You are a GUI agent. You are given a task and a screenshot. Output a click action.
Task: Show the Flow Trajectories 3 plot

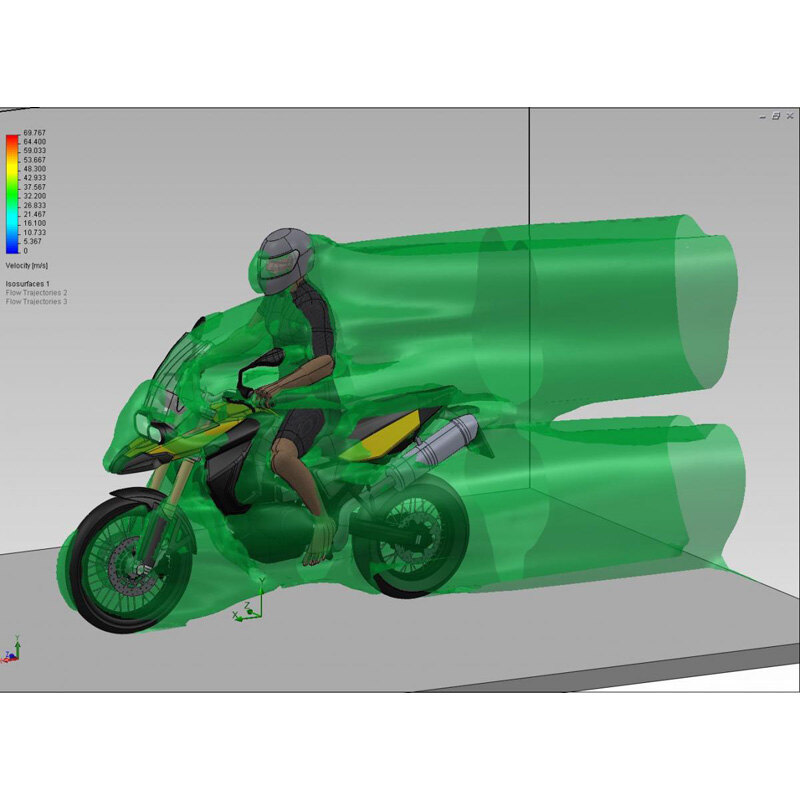(x=37, y=301)
